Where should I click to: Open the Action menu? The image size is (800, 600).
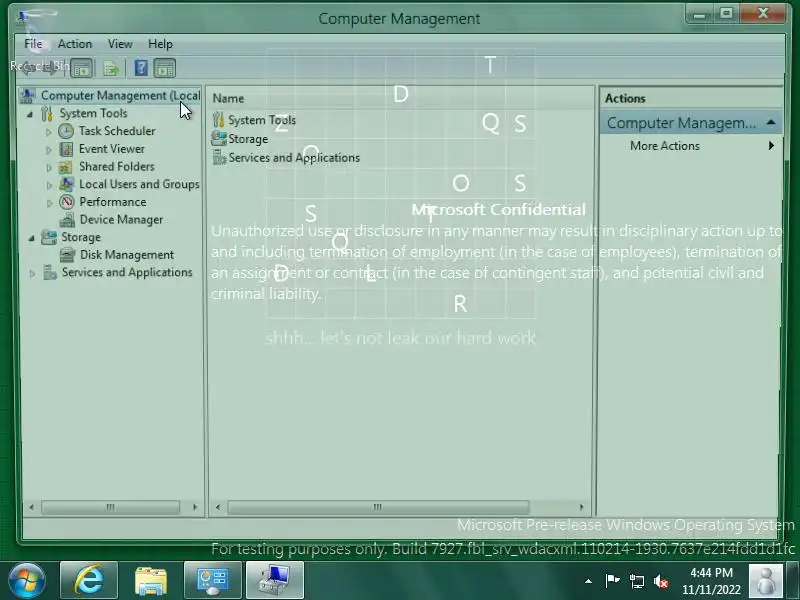(75, 44)
